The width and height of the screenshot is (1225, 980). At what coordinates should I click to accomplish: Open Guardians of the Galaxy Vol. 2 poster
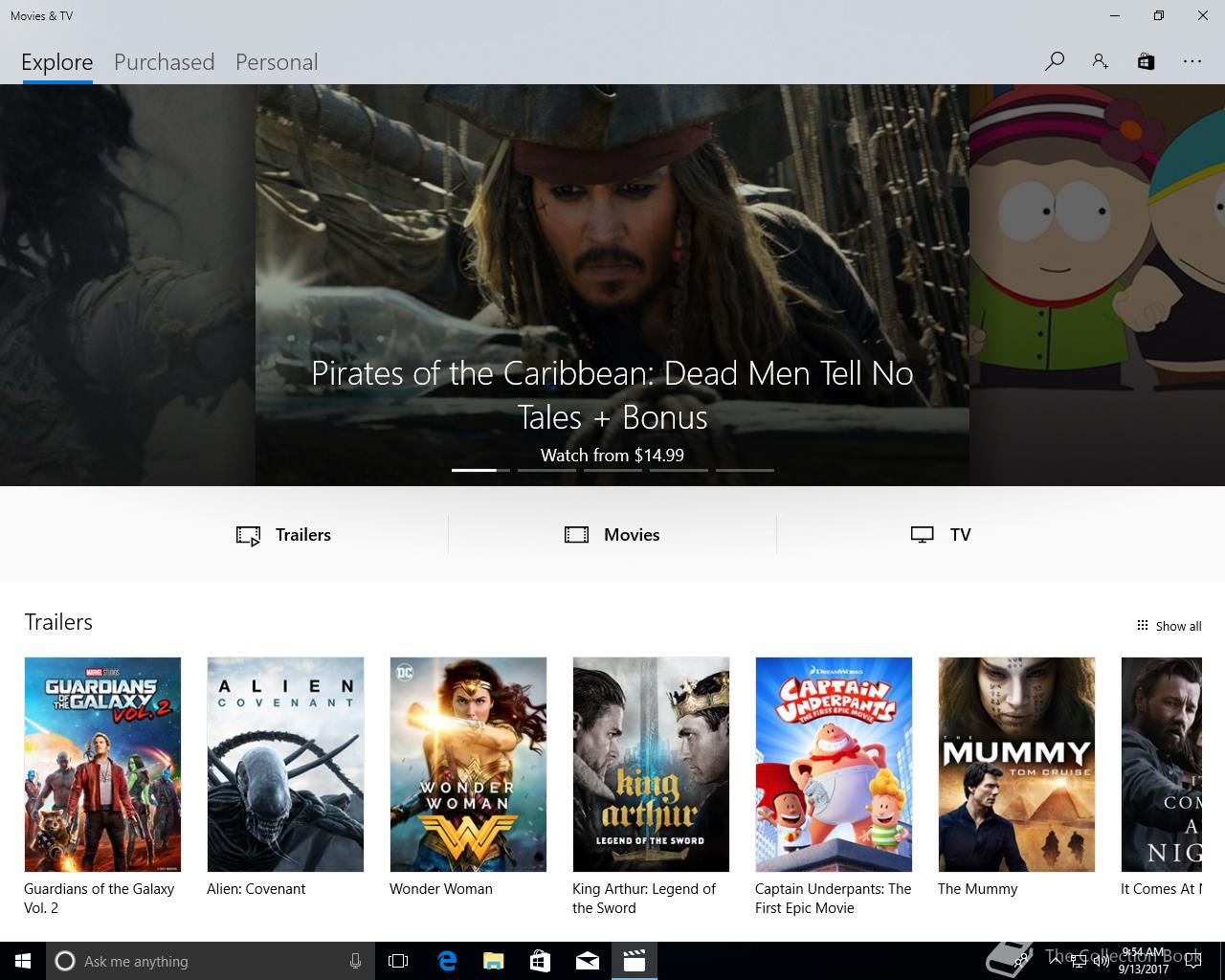point(102,765)
